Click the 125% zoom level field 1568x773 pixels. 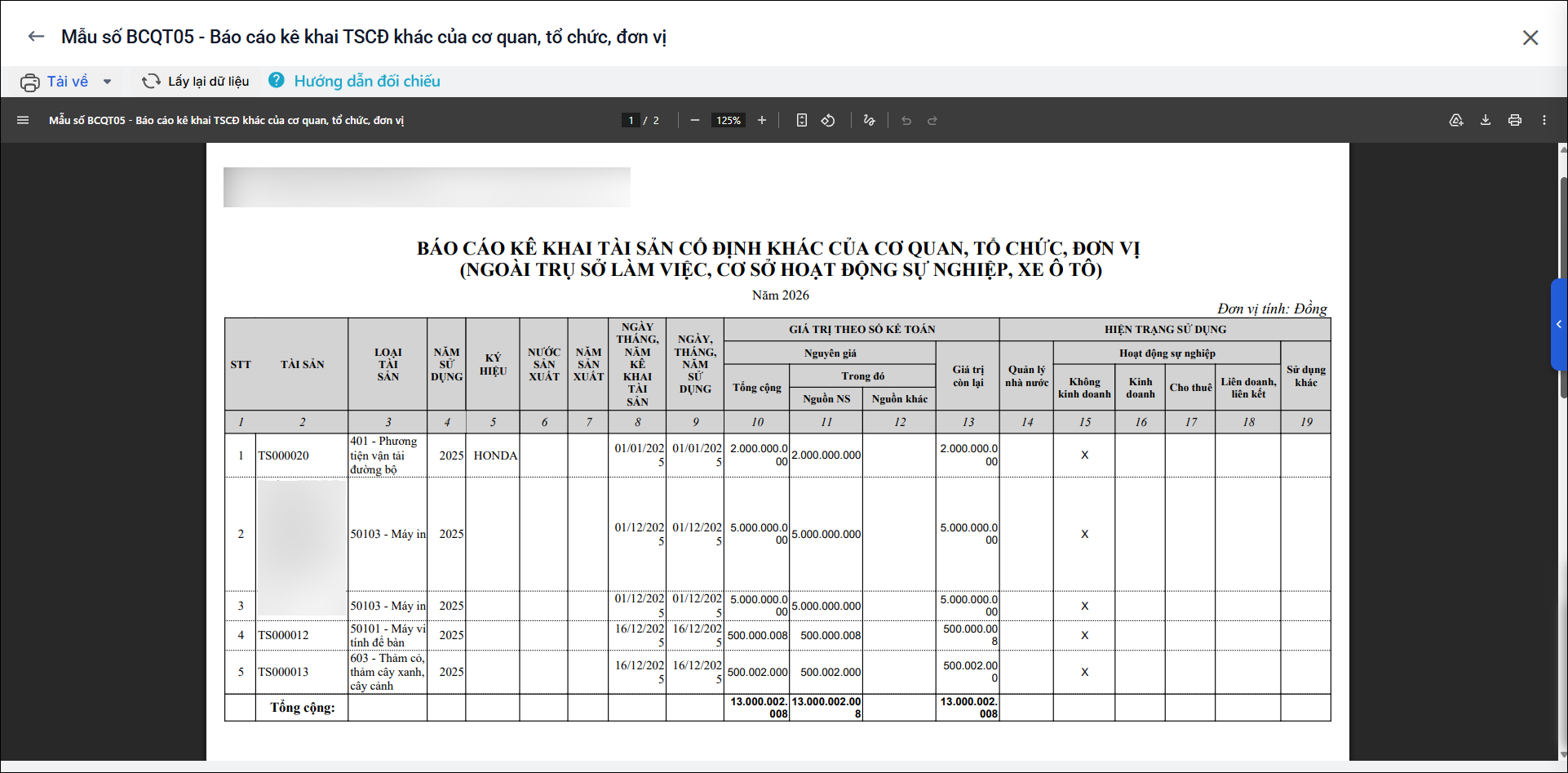tap(729, 120)
